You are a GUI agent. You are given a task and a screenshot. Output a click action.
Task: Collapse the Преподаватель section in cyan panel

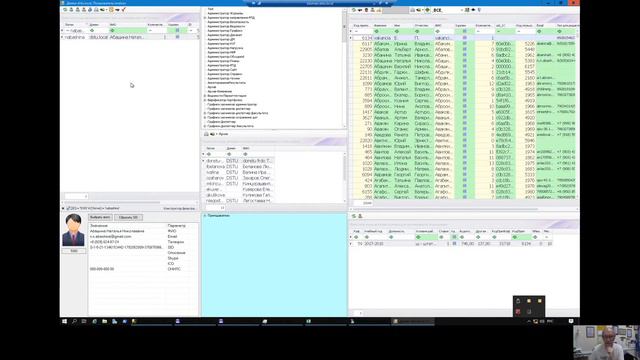[205, 216]
